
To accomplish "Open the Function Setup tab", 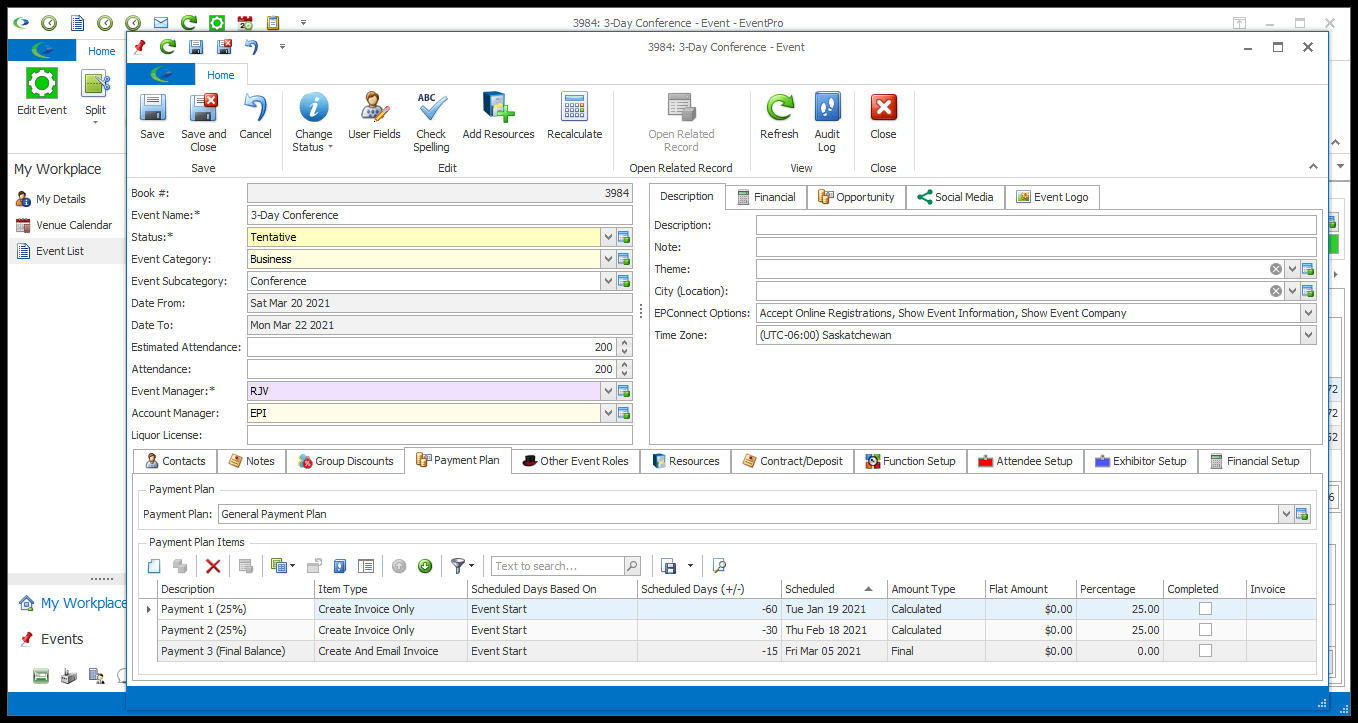I will pos(910,461).
